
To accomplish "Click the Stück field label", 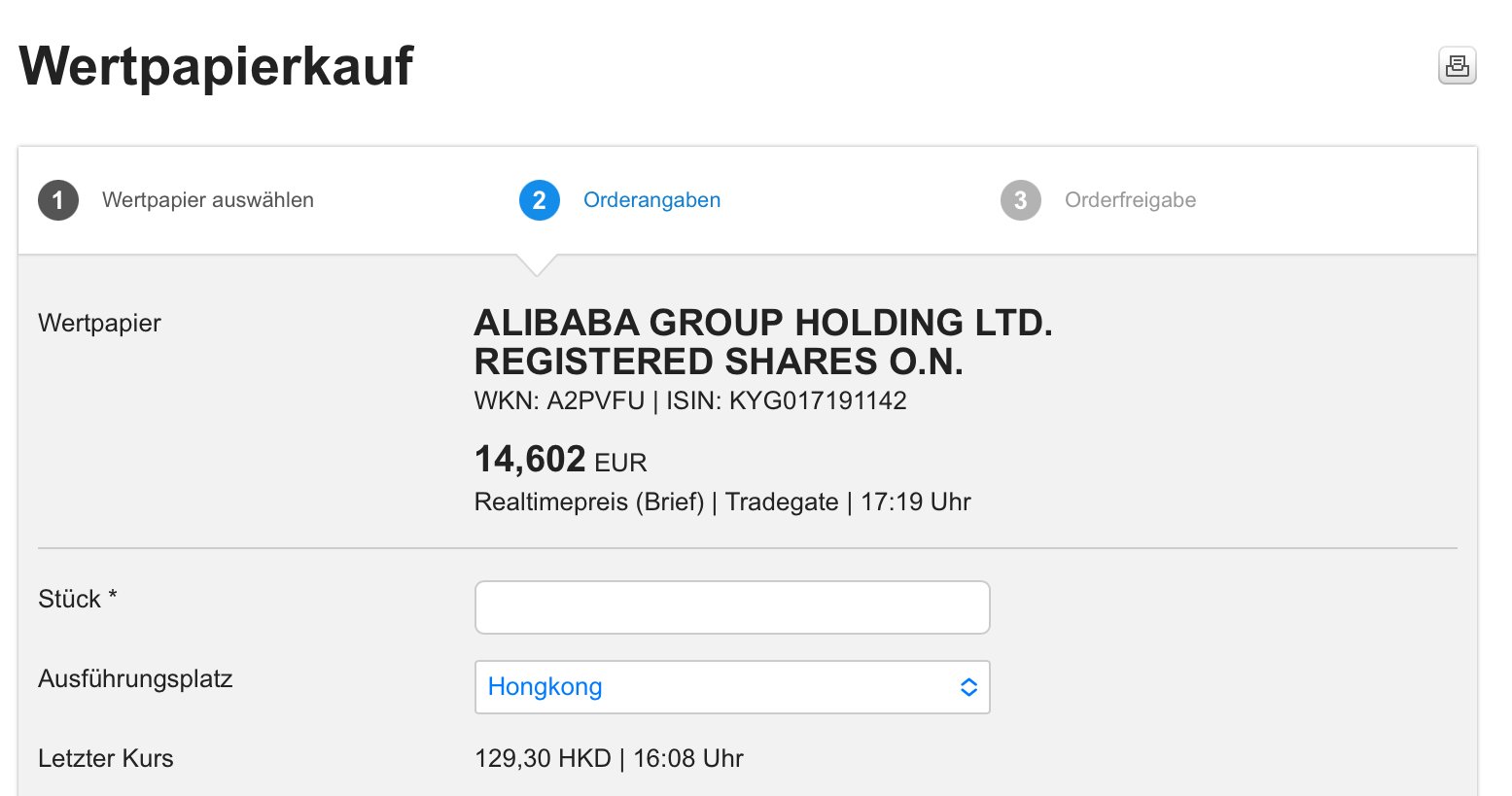I will coord(77,599).
